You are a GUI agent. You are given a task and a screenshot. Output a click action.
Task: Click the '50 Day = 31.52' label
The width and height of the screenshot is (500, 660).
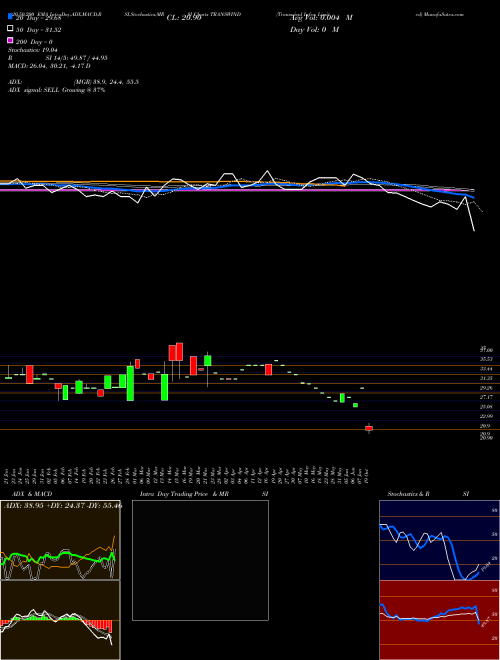coord(38,30)
